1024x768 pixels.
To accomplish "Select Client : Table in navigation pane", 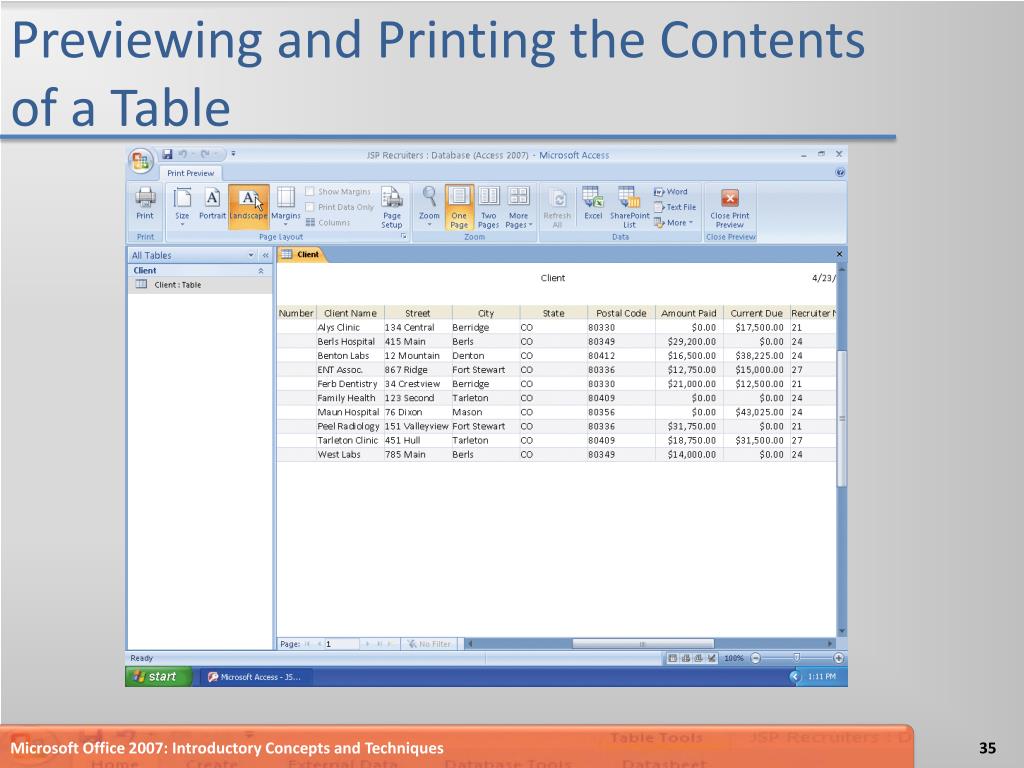I will pos(200,285).
